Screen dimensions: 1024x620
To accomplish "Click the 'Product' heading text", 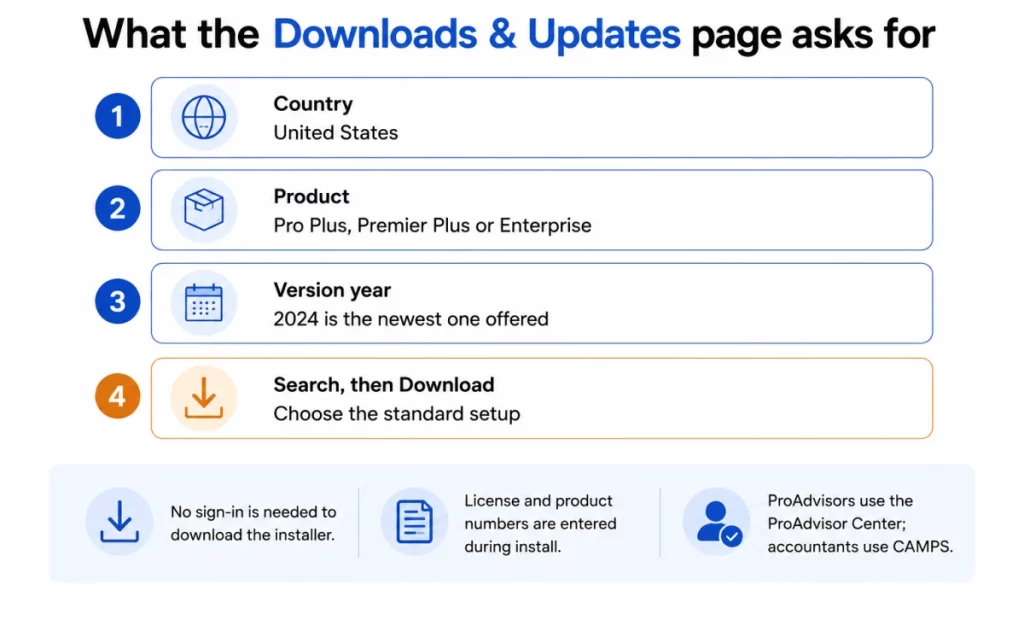I will [312, 197].
